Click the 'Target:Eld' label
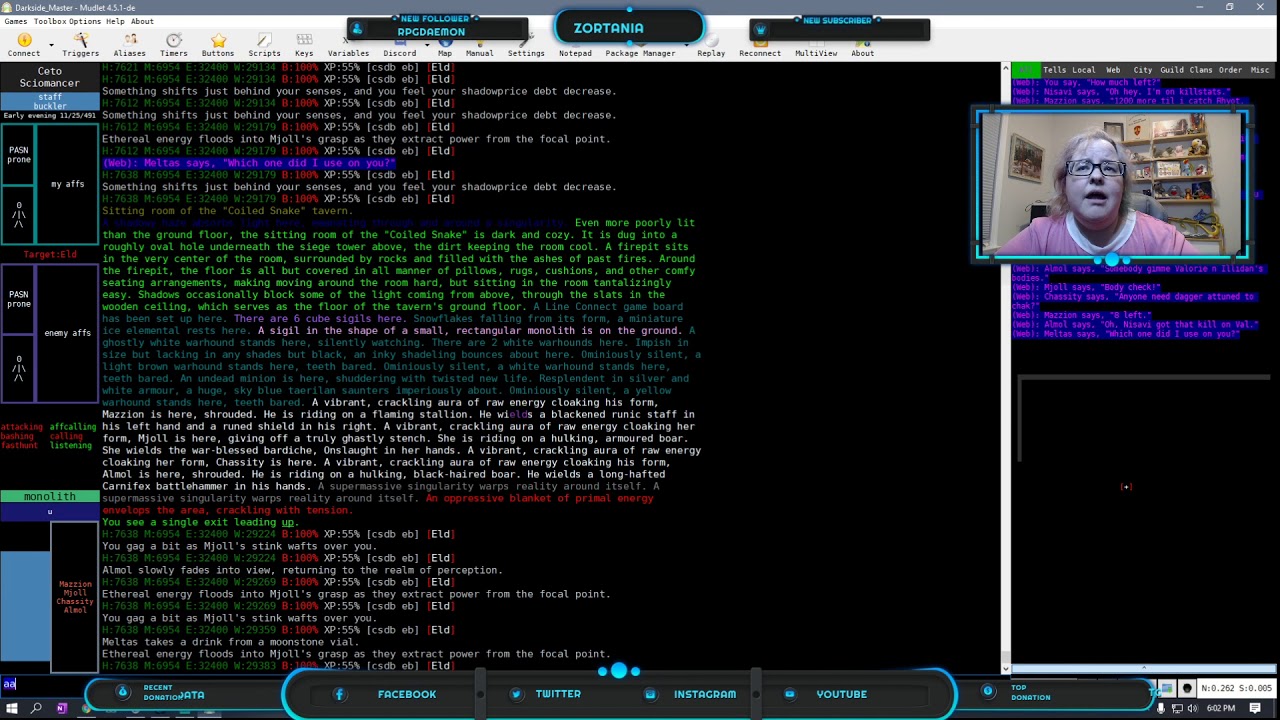The height and width of the screenshot is (720, 1280). click(x=50, y=255)
